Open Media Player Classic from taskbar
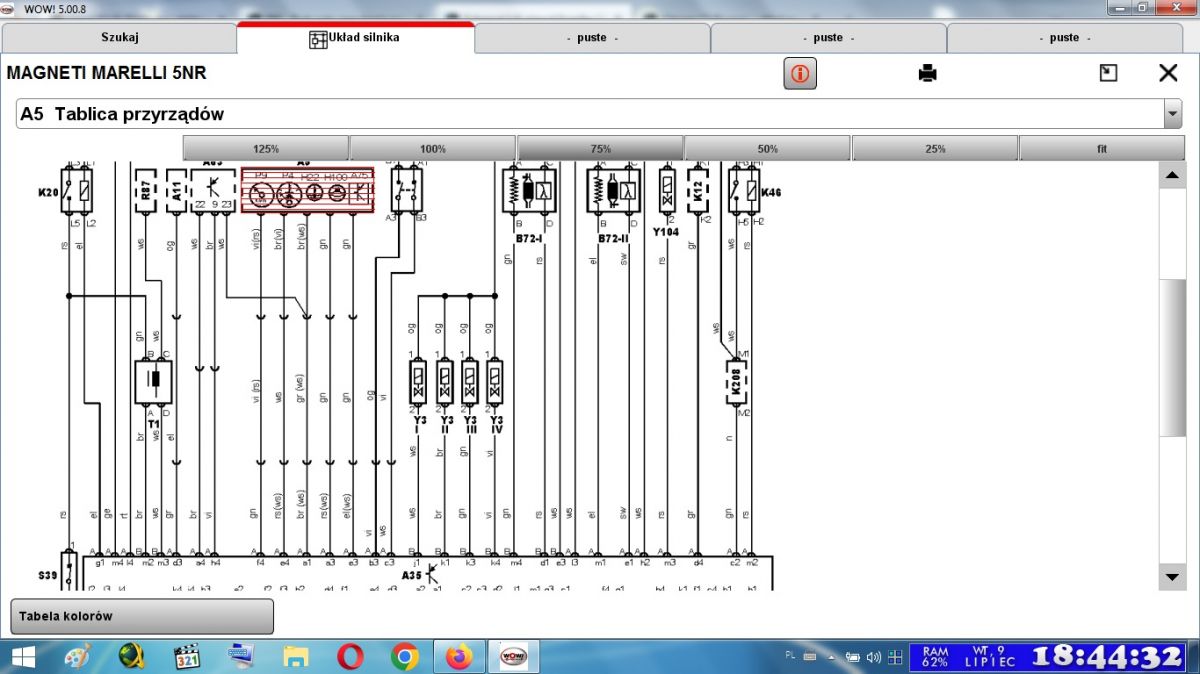The image size is (1200, 674). pos(187,657)
